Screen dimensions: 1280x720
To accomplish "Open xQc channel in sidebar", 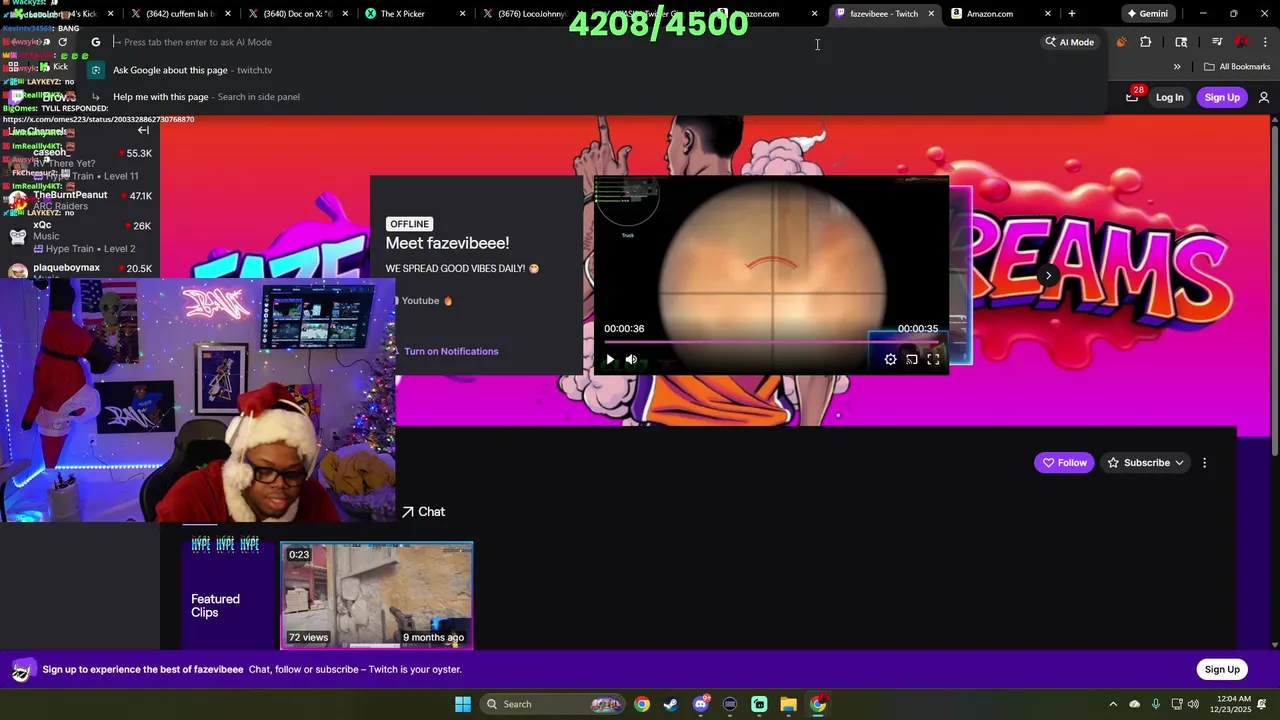I will pos(80,236).
